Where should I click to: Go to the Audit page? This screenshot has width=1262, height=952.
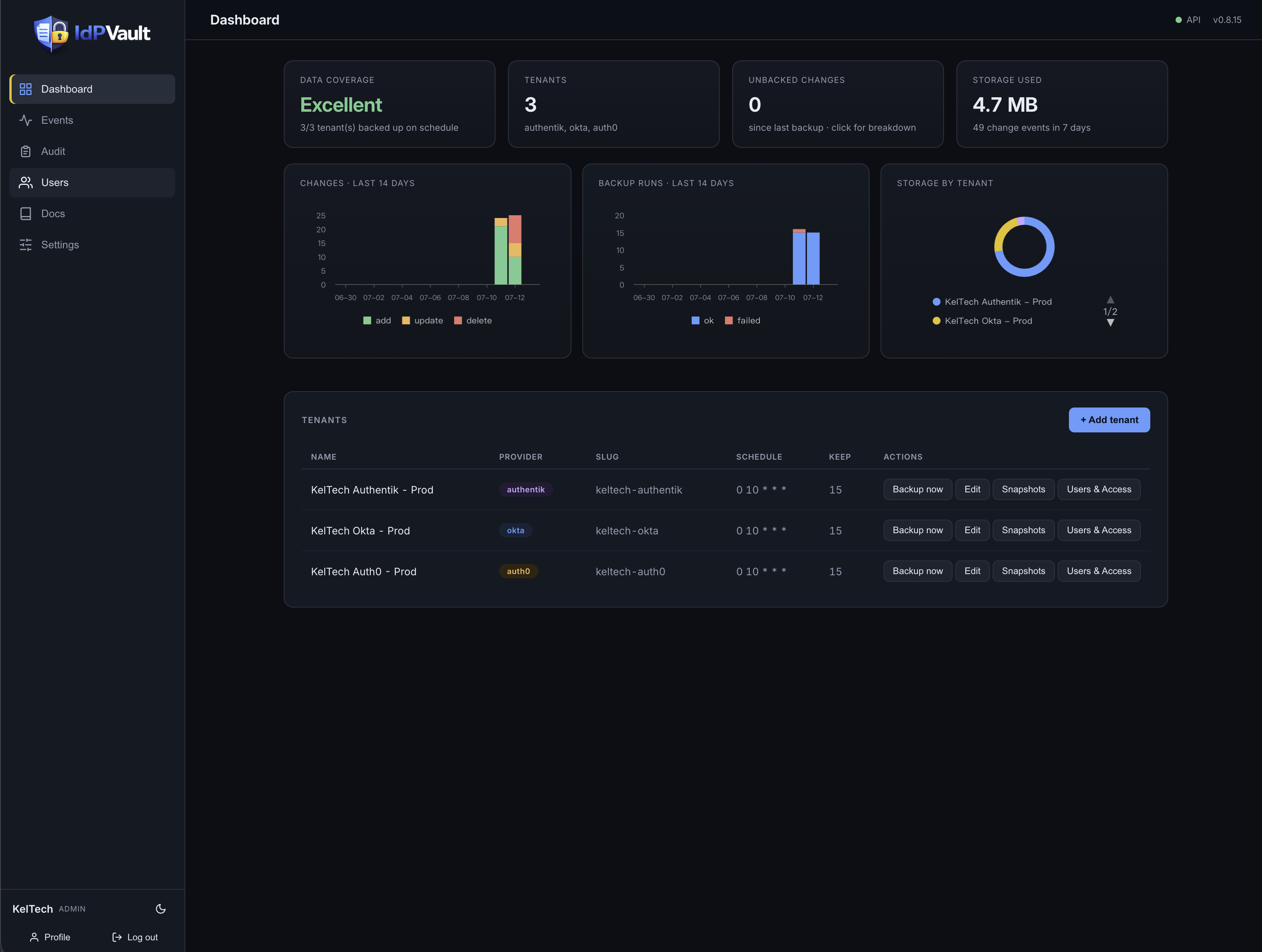[92, 151]
